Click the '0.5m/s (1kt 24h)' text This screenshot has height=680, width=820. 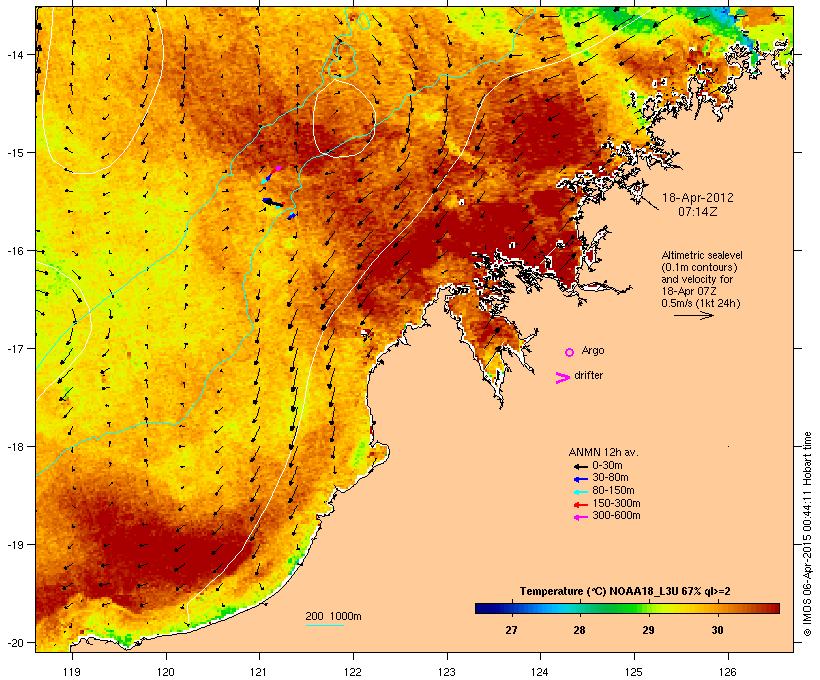(x=701, y=303)
